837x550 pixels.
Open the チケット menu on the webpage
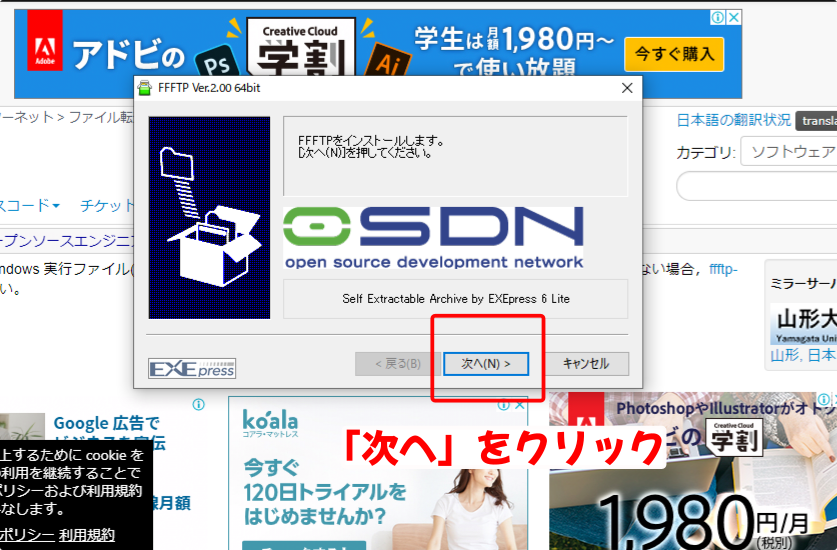tap(107, 206)
